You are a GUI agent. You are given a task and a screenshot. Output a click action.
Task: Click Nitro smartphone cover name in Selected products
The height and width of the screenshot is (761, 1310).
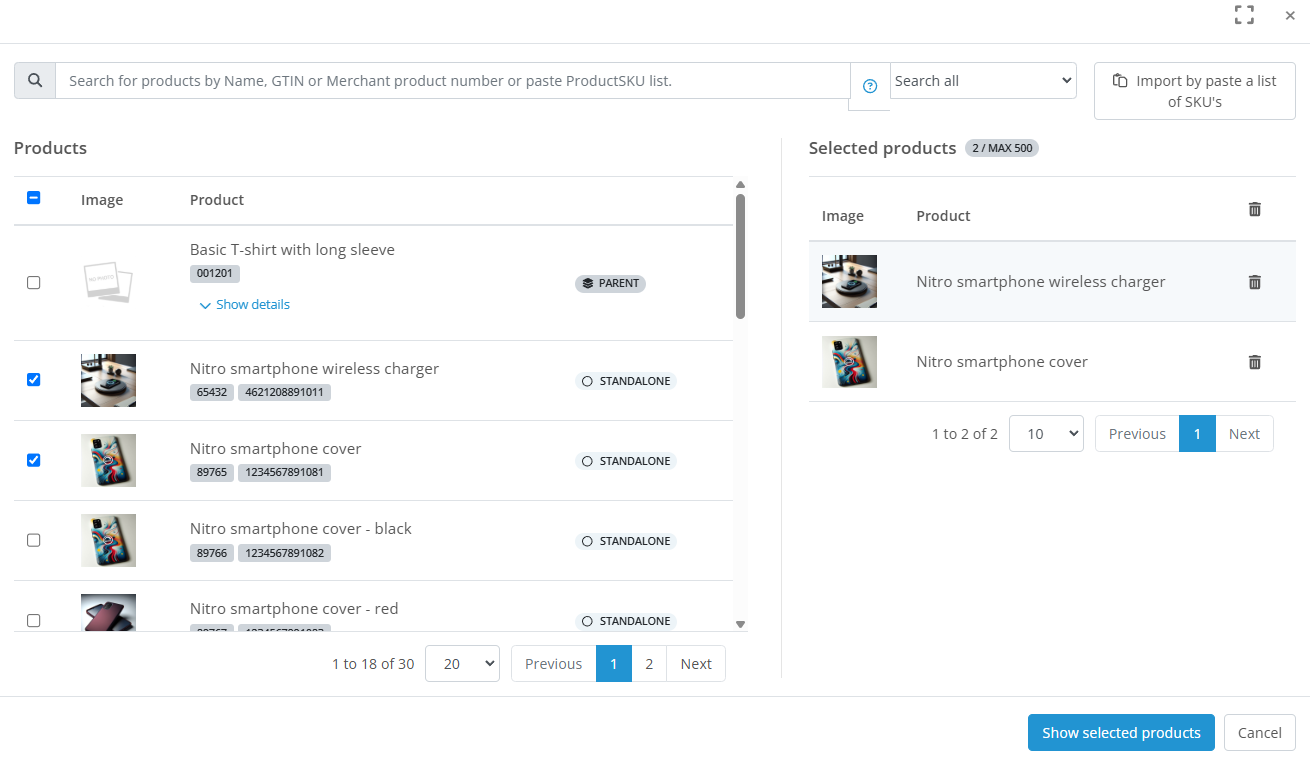tap(1002, 362)
